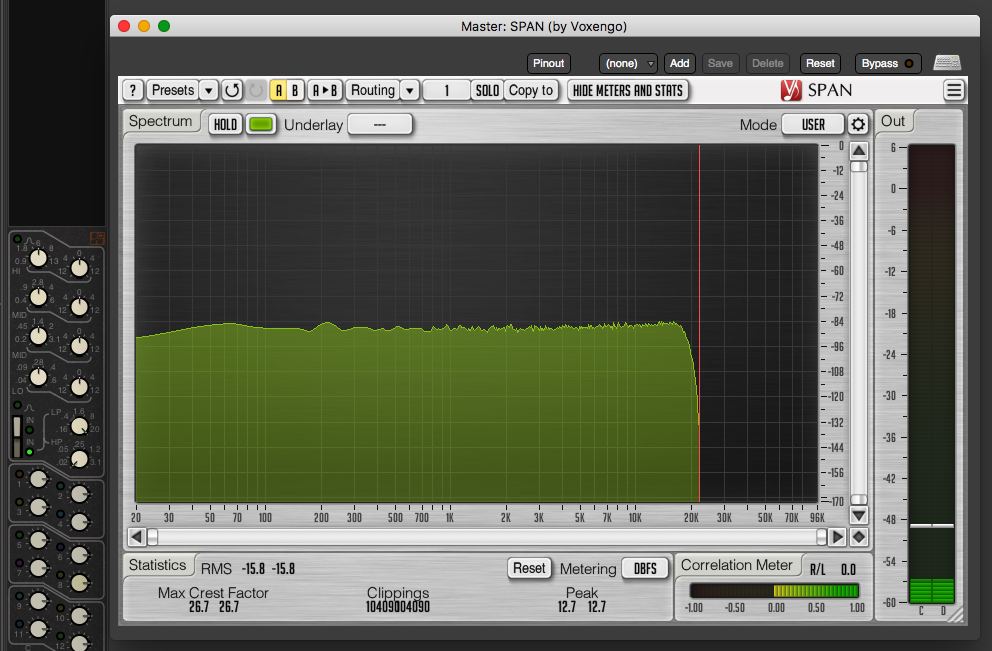Select the Correlation Meter tab
The width and height of the screenshot is (992, 651).
(x=737, y=566)
